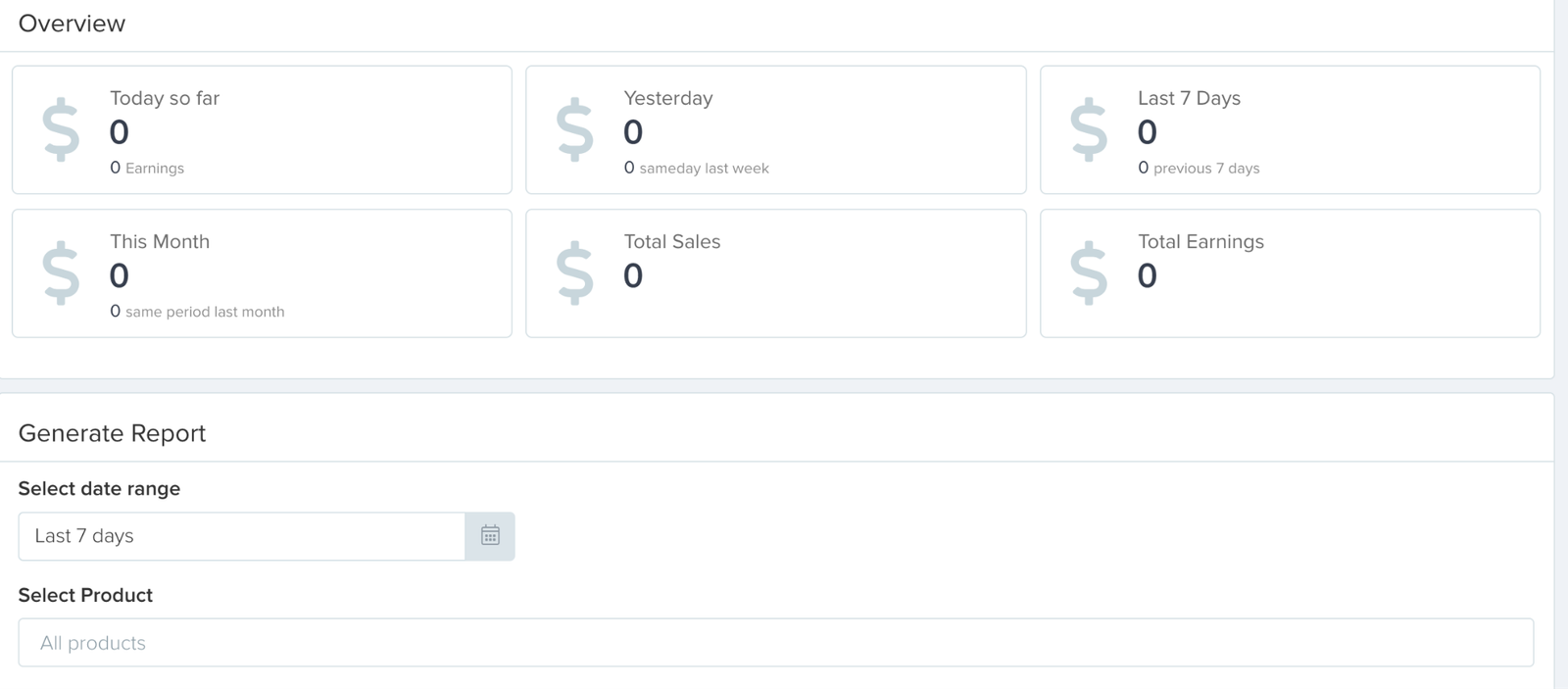Click the large 0 value under Total Sales
Image resolution: width=1568 pixels, height=689 pixels.
[633, 275]
